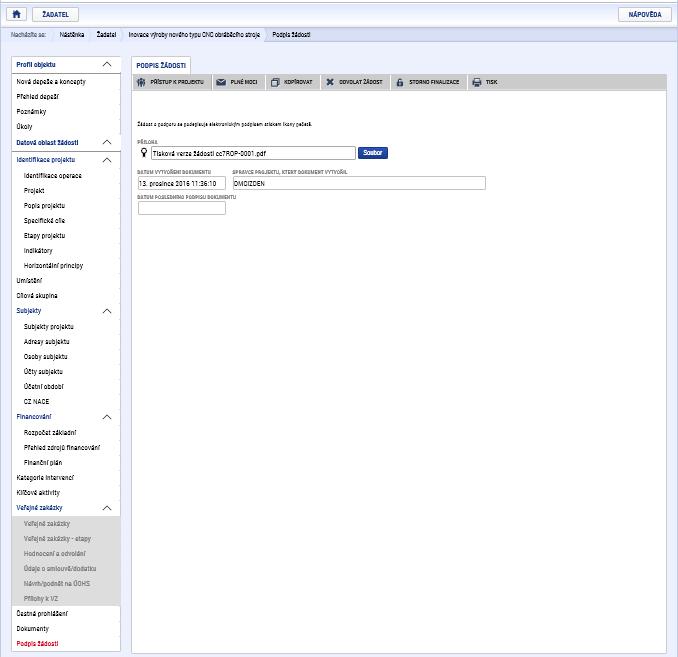Click the padlock icon for Storno finalizace
This screenshot has width=678, height=657.
point(400,82)
